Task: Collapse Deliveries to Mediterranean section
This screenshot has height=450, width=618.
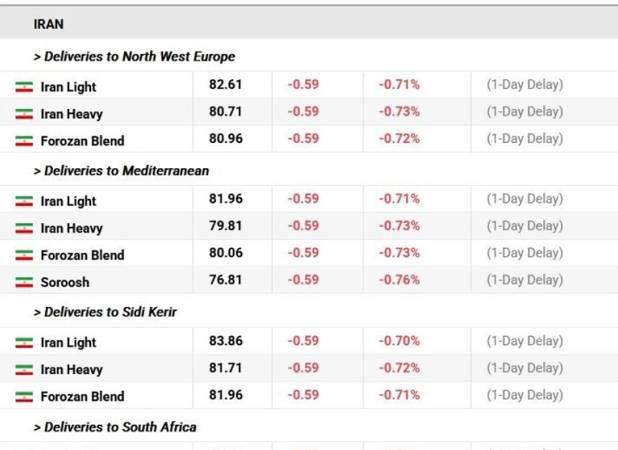Action: coord(121,171)
